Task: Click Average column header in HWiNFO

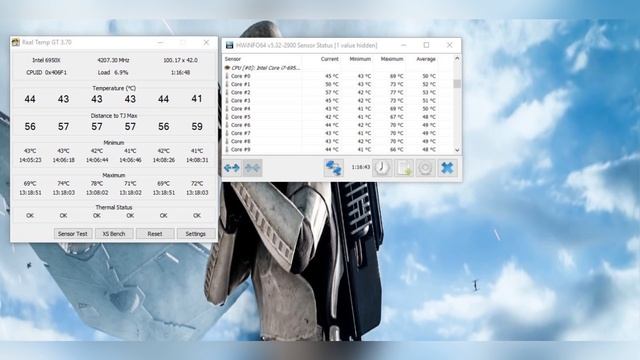Action: 426,59
